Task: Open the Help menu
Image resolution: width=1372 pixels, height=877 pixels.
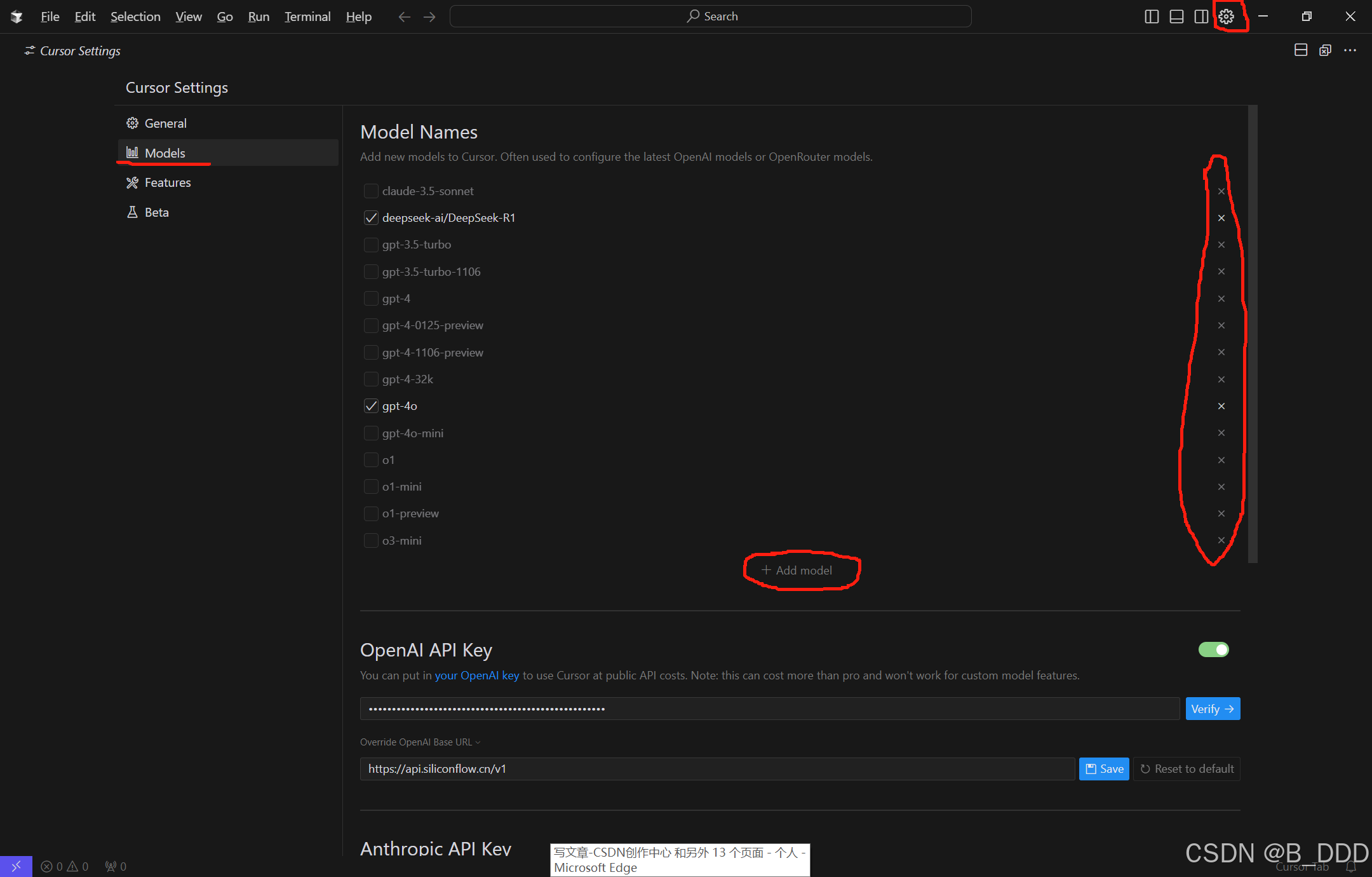Action: click(358, 17)
